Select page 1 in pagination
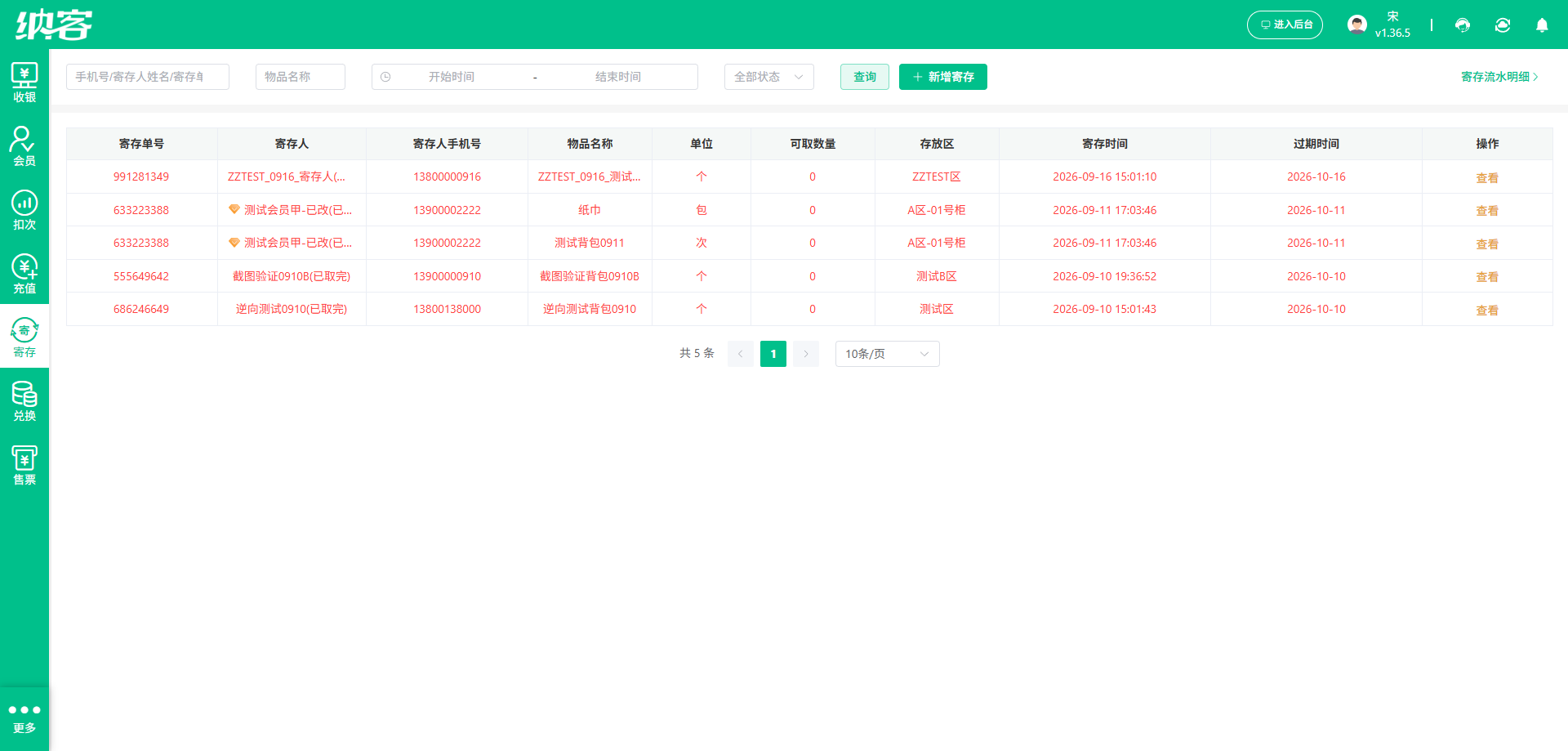Image resolution: width=1568 pixels, height=751 pixels. [773, 354]
